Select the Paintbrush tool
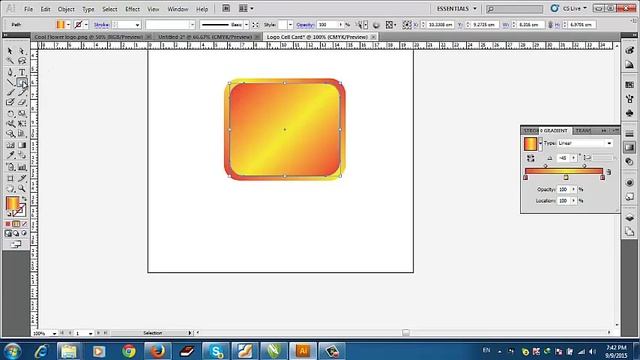 10,93
